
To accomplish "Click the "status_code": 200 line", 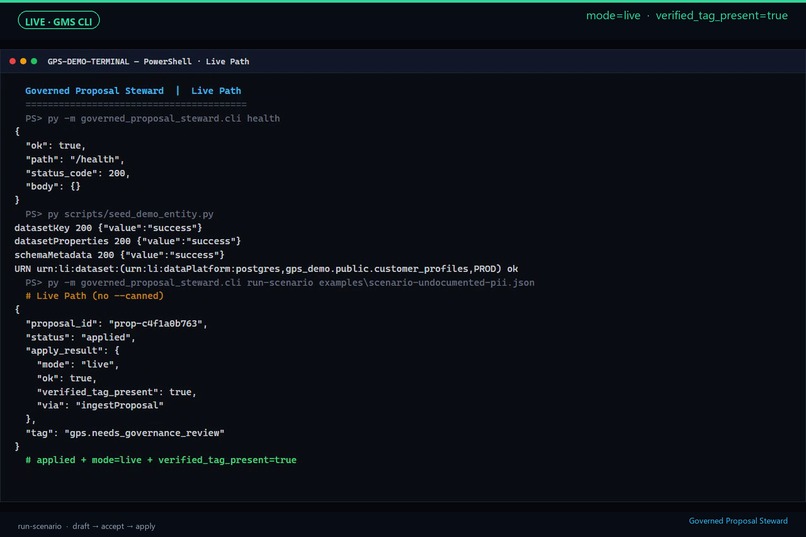I will coord(78,173).
